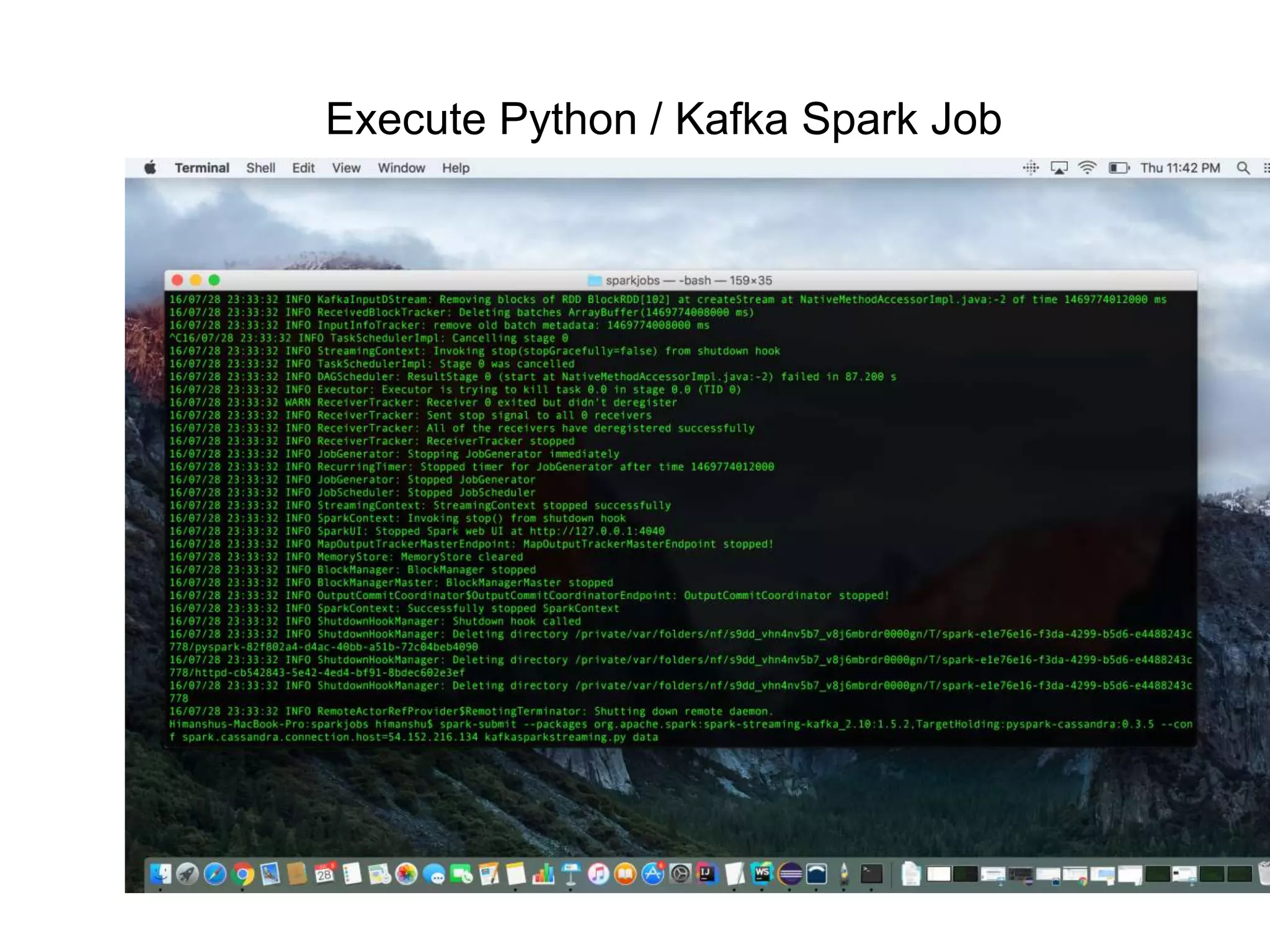
Task: Click WARN 'Receiver 0 exited' log line
Action: (423, 403)
